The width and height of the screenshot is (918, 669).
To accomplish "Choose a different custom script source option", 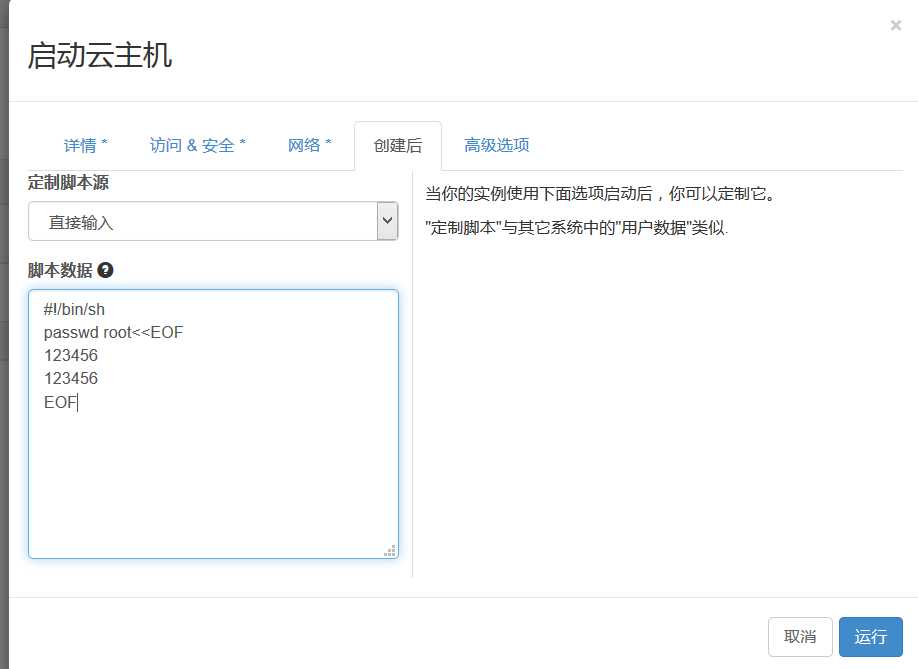I will (213, 220).
